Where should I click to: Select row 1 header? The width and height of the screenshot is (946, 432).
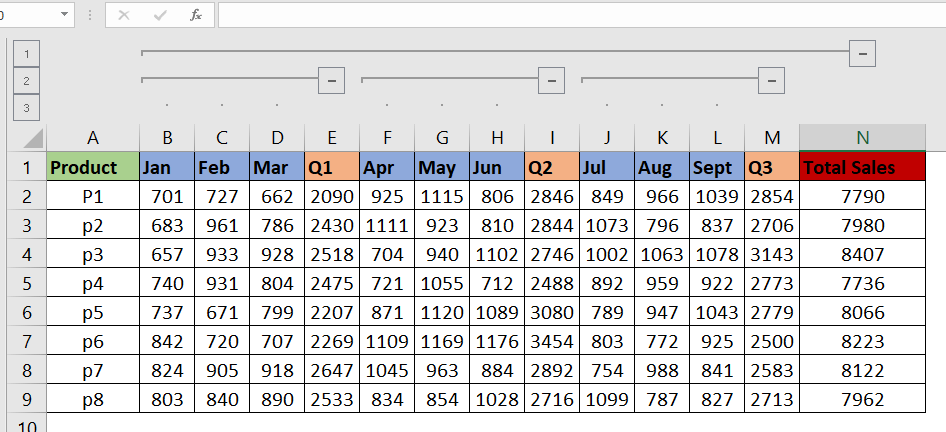28,167
